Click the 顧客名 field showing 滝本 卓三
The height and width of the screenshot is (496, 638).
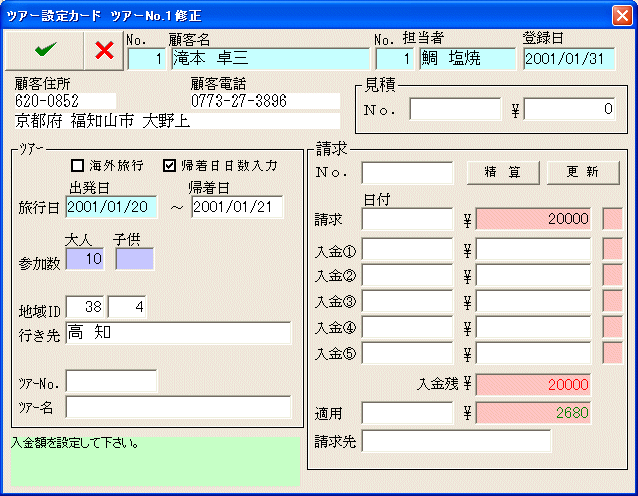pos(269,58)
